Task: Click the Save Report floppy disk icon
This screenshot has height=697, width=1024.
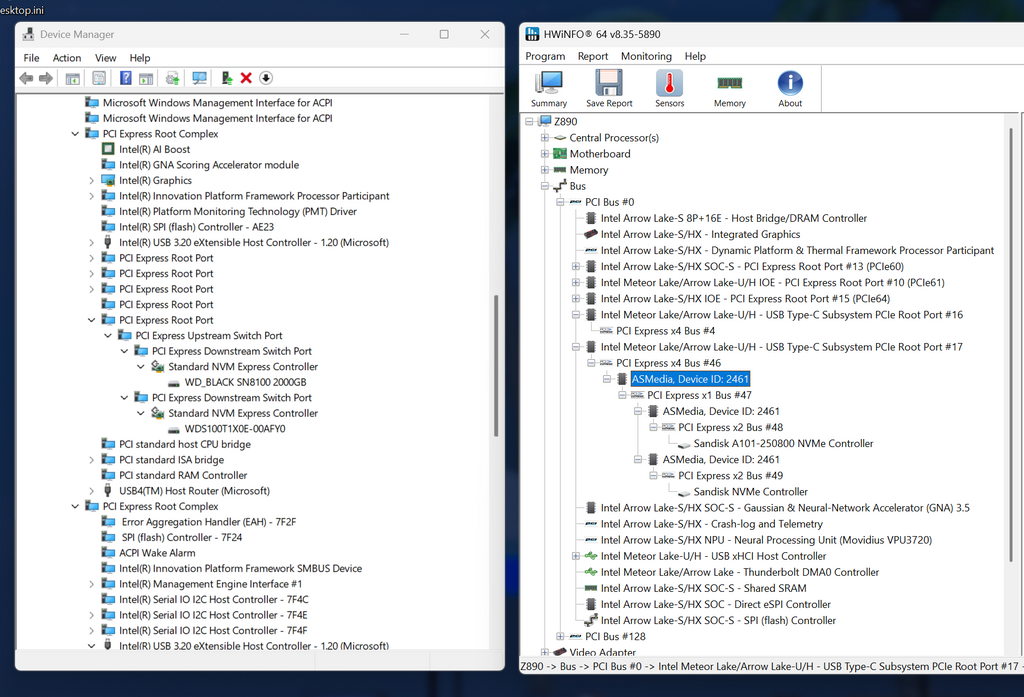Action: (x=609, y=89)
